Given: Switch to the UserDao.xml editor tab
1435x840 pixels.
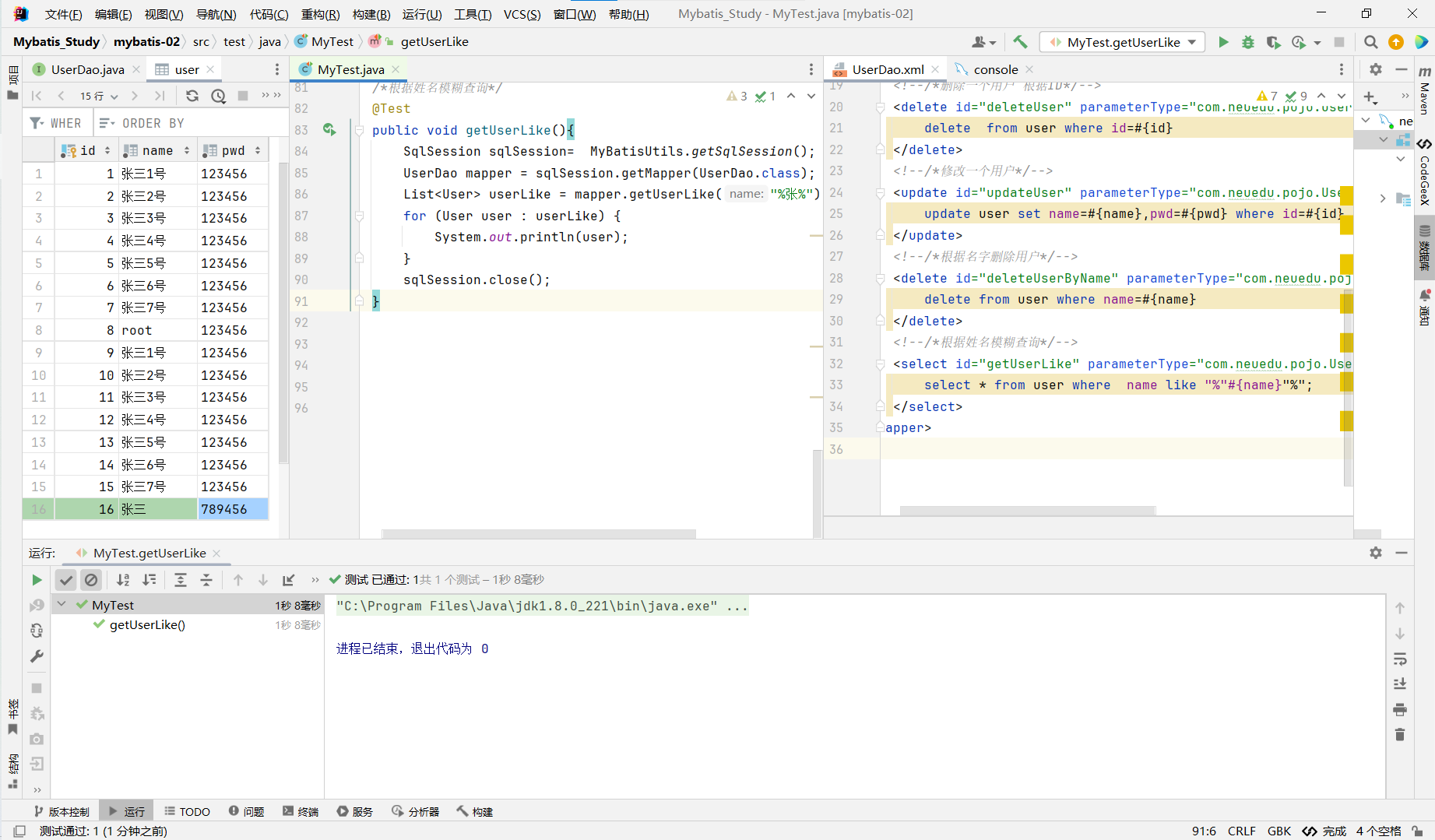Looking at the screenshot, I should [x=887, y=69].
